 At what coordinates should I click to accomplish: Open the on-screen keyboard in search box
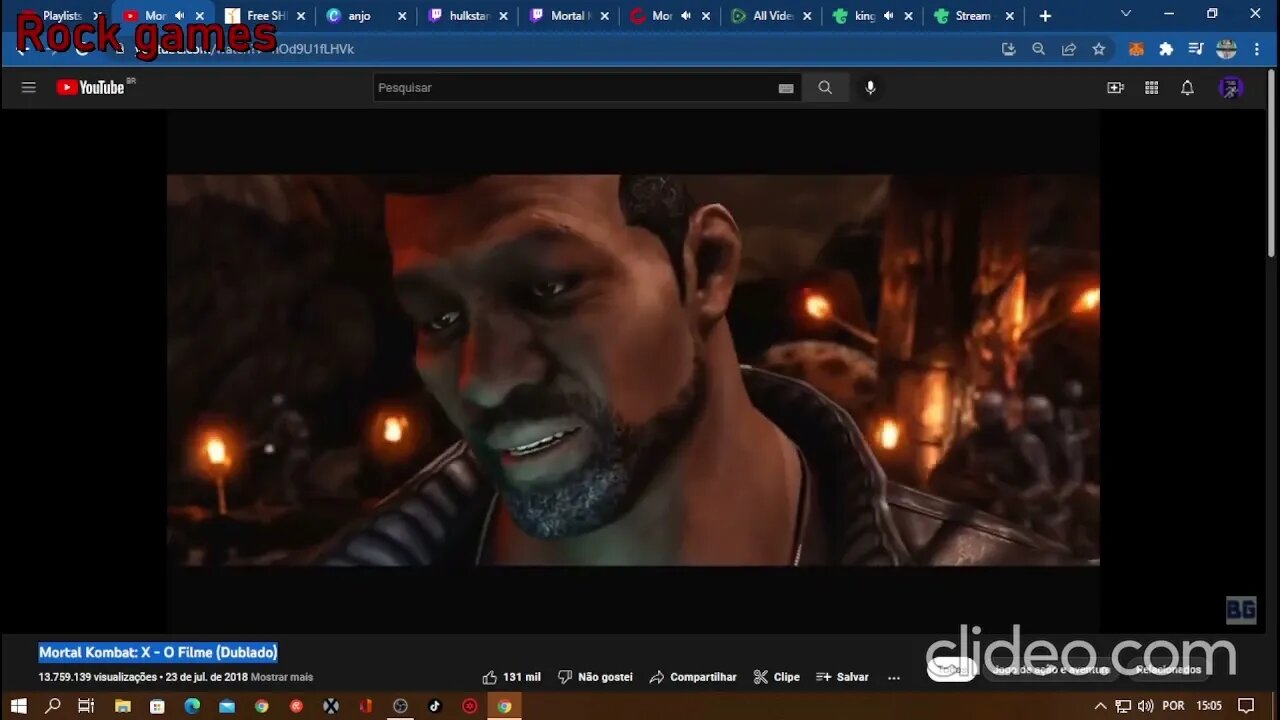tap(786, 88)
